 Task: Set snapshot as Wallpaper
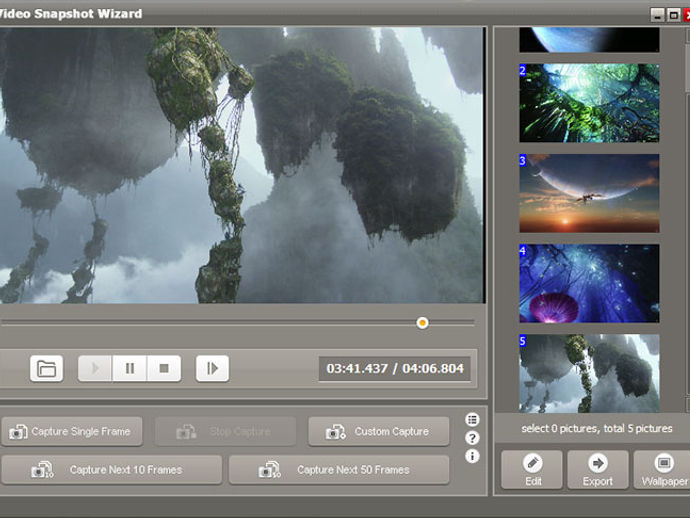[x=662, y=470]
